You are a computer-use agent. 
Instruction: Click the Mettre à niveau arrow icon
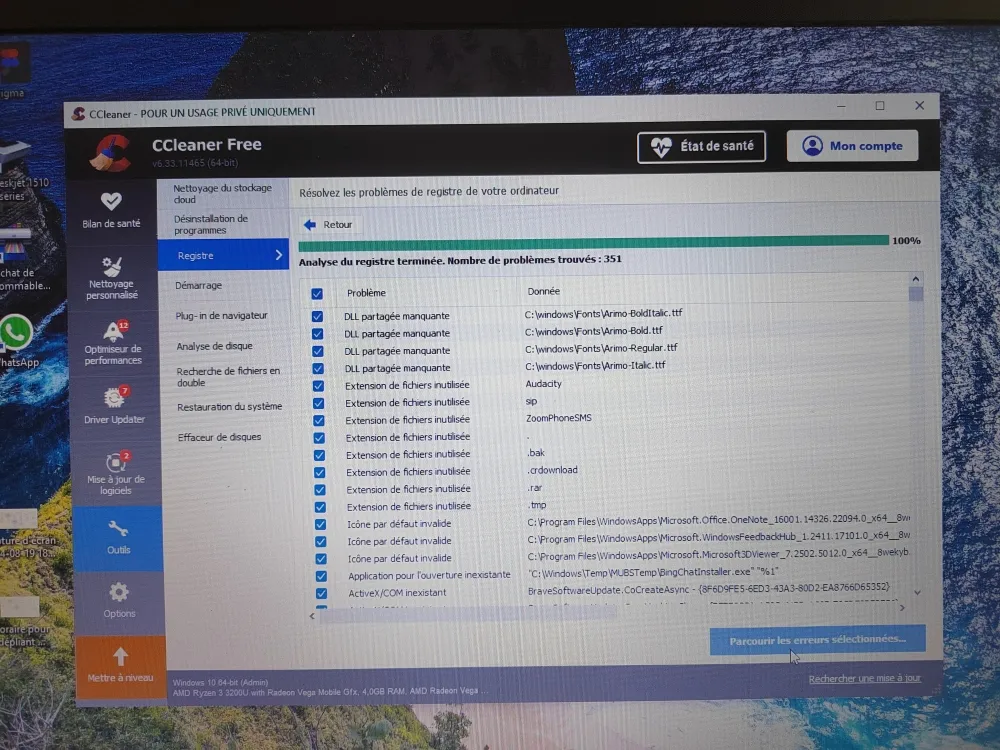pos(120,656)
